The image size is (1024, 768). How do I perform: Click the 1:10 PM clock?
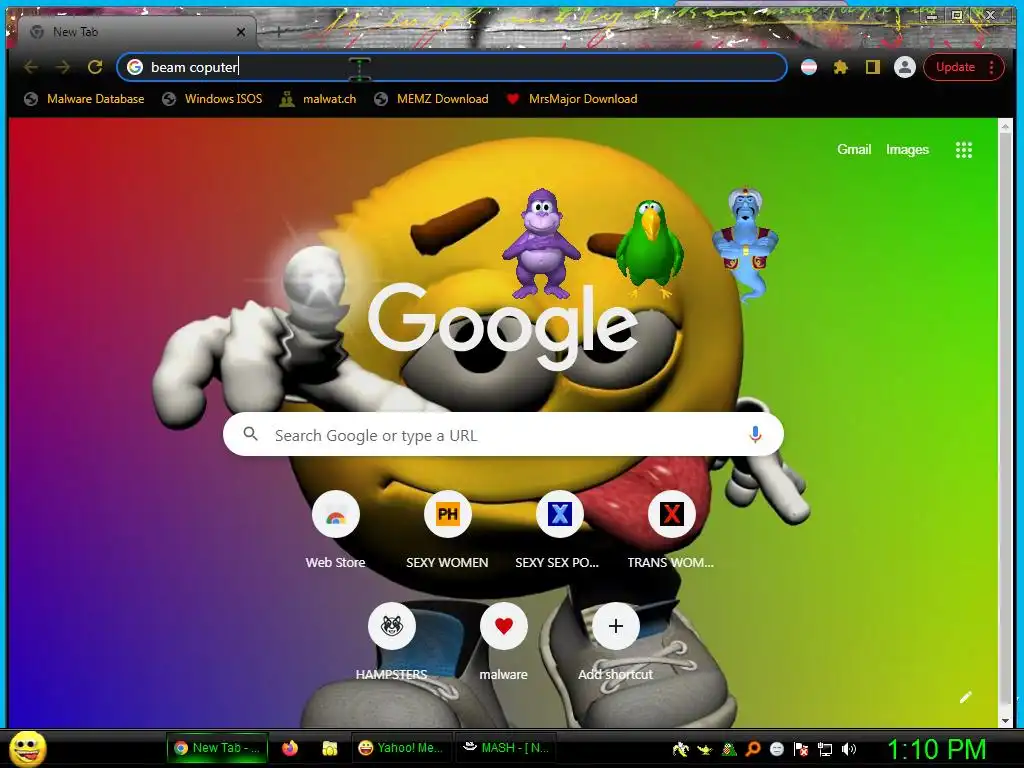[936, 749]
